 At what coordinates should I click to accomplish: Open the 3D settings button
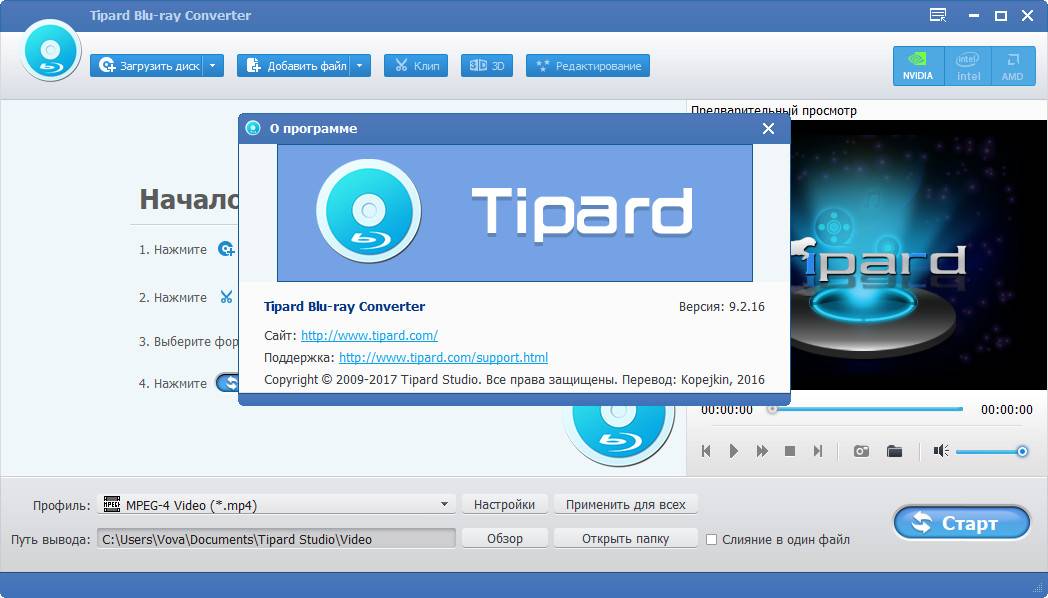[x=487, y=65]
